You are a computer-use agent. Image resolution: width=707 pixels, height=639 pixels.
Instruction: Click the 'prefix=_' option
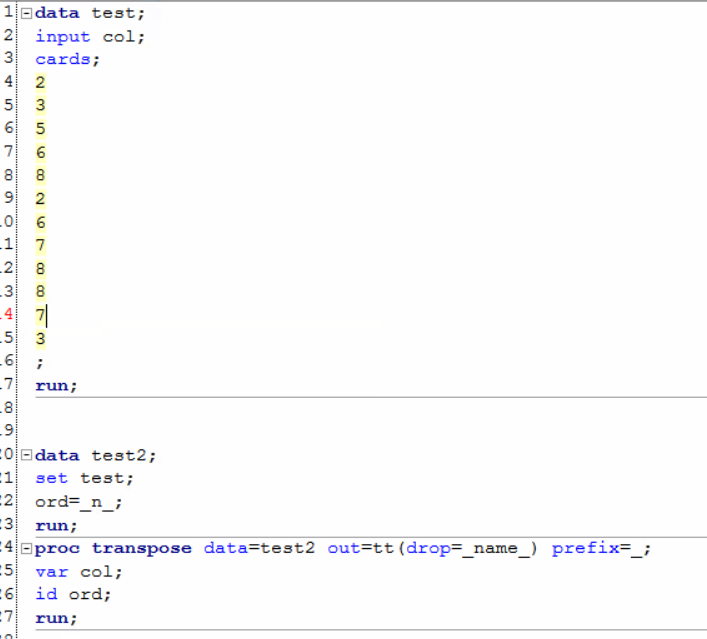click(x=597, y=548)
